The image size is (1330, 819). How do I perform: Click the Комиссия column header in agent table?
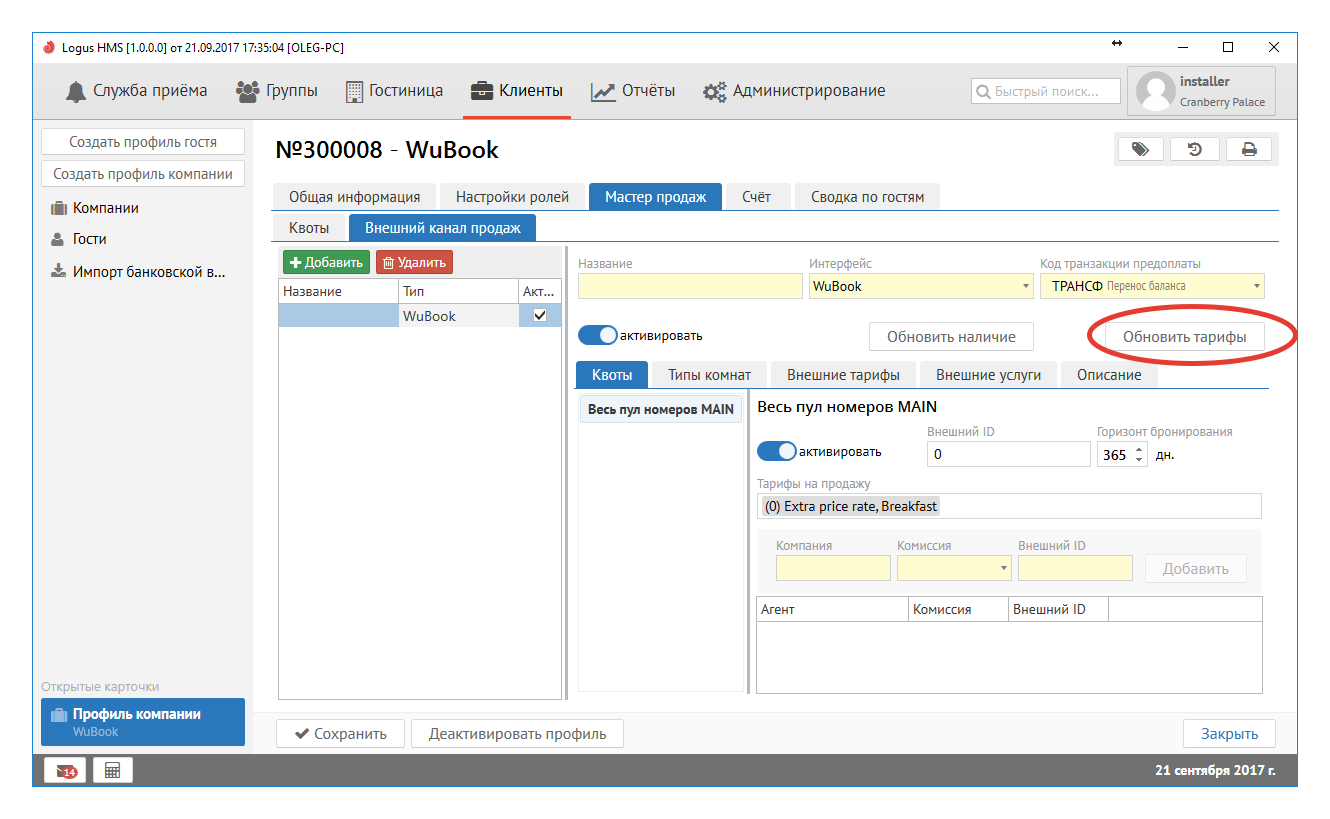[958, 609]
